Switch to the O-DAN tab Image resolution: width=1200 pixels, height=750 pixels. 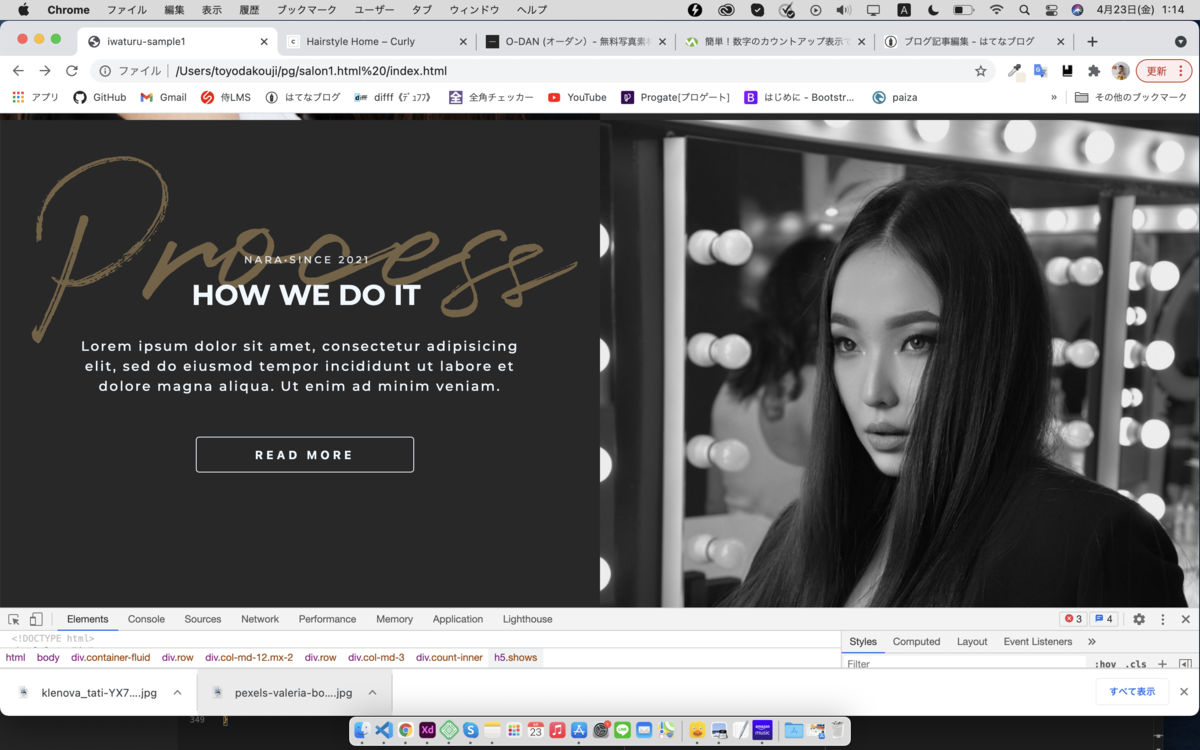click(x=576, y=42)
